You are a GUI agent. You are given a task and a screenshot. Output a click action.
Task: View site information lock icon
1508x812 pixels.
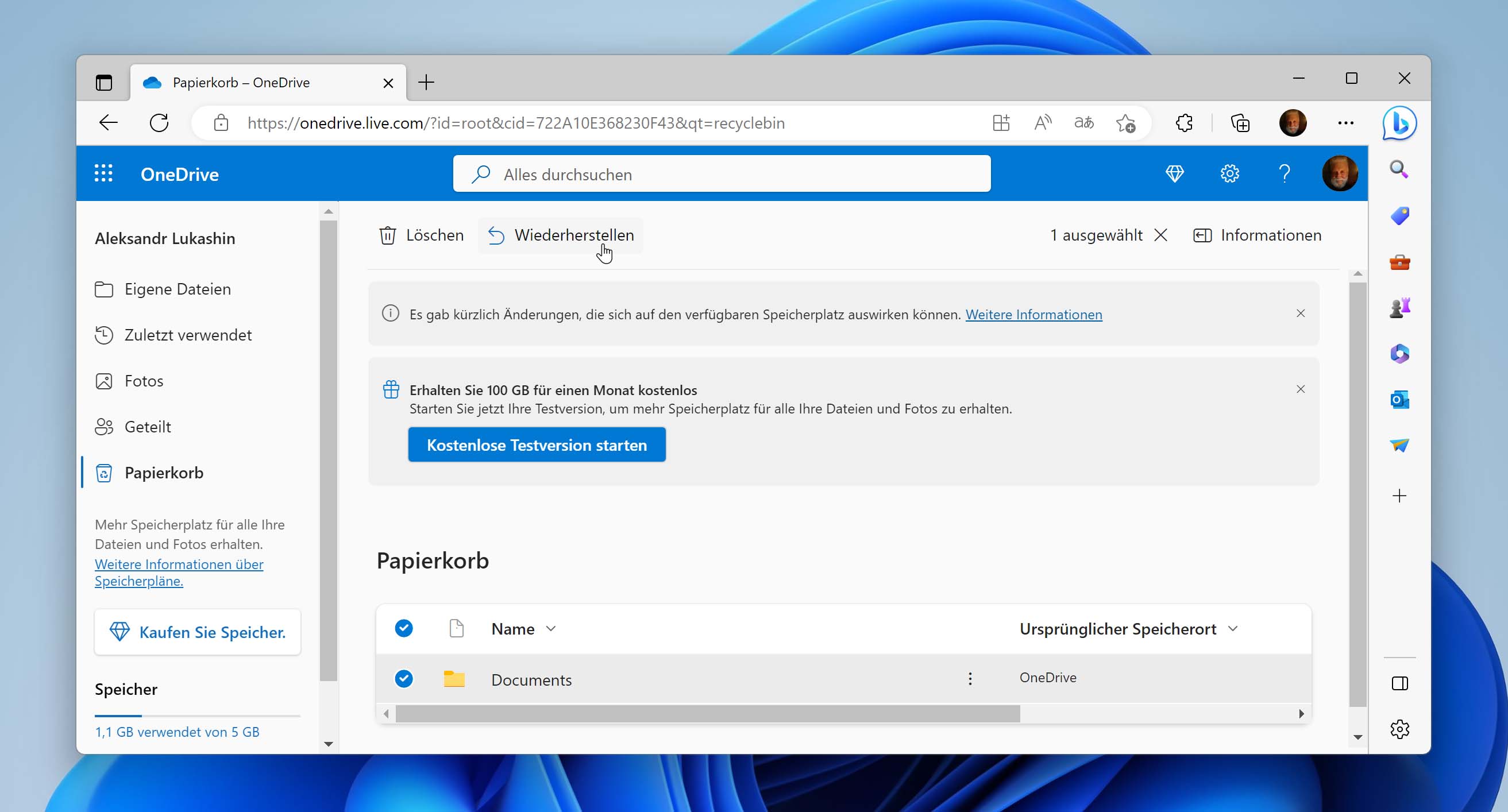click(221, 123)
